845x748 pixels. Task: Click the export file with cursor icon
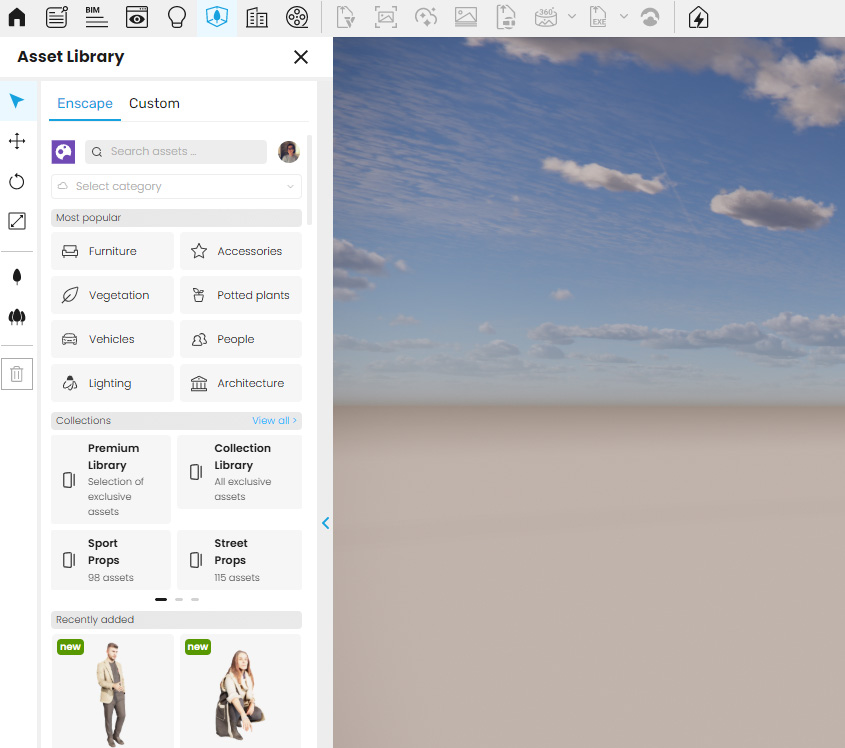345,17
